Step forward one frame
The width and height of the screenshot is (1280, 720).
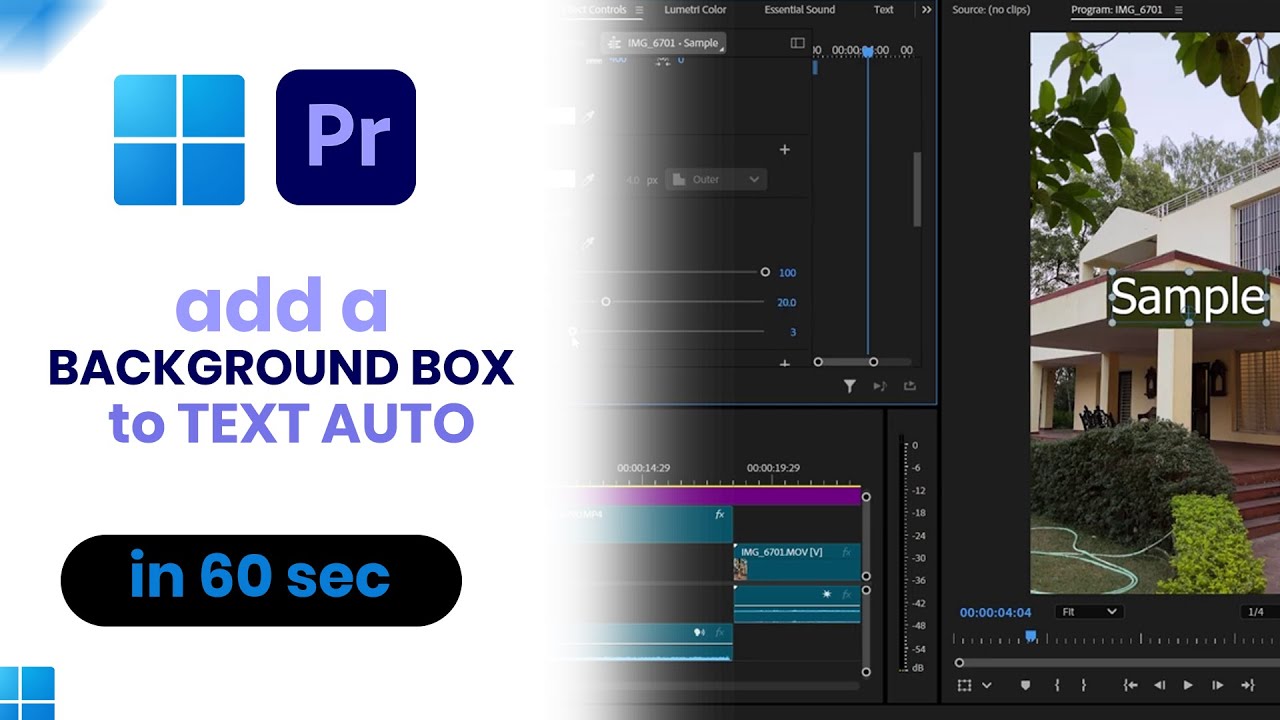point(1217,685)
